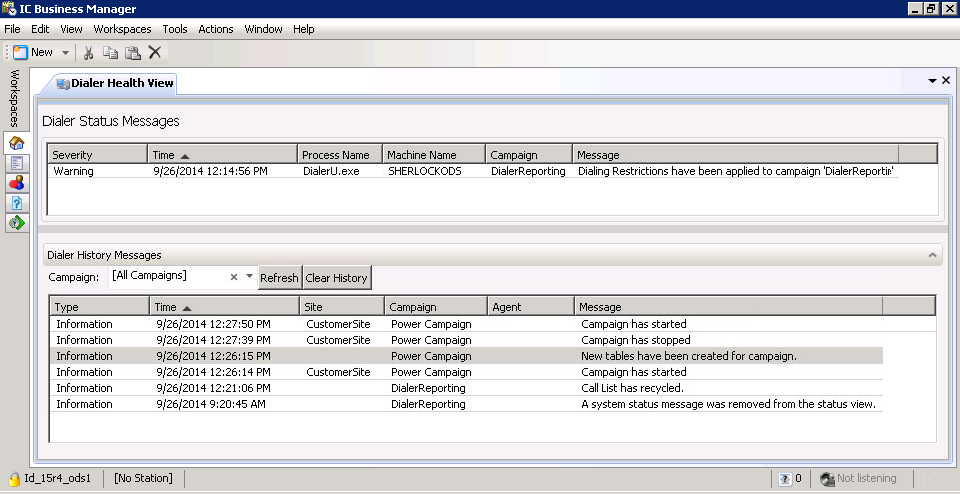Collapse the Dialer History Messages panel
Image resolution: width=960 pixels, height=494 pixels.
933,256
